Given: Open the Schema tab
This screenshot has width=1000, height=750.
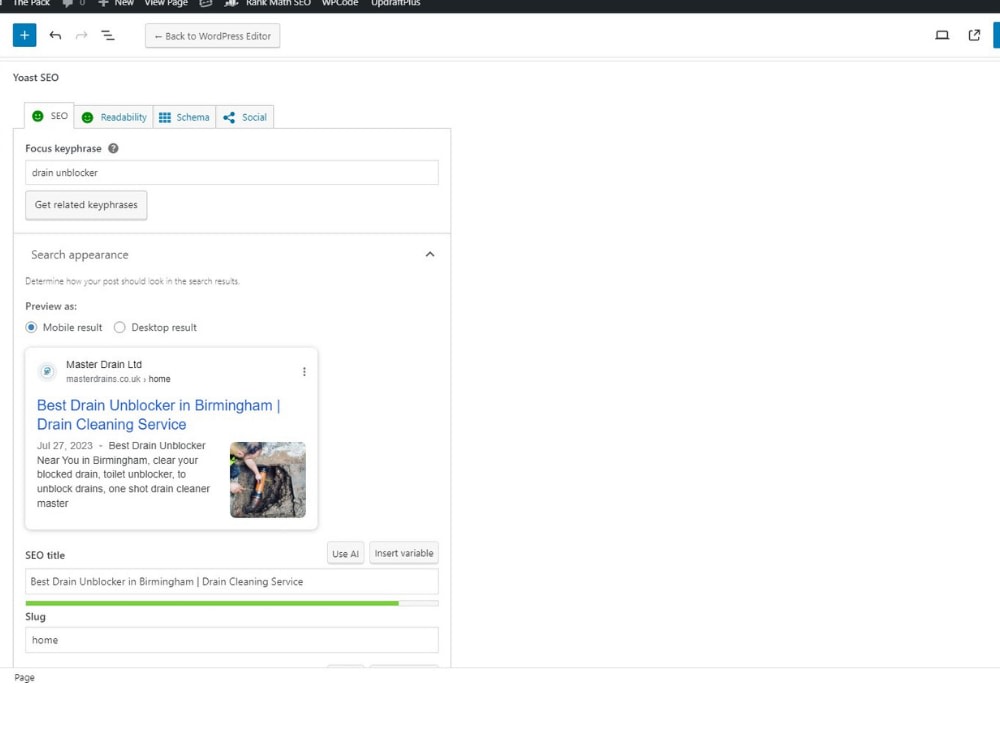Looking at the screenshot, I should point(184,117).
